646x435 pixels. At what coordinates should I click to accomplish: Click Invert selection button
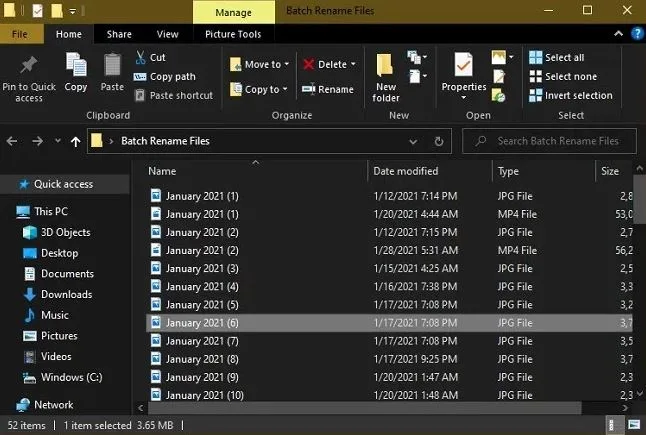571,96
